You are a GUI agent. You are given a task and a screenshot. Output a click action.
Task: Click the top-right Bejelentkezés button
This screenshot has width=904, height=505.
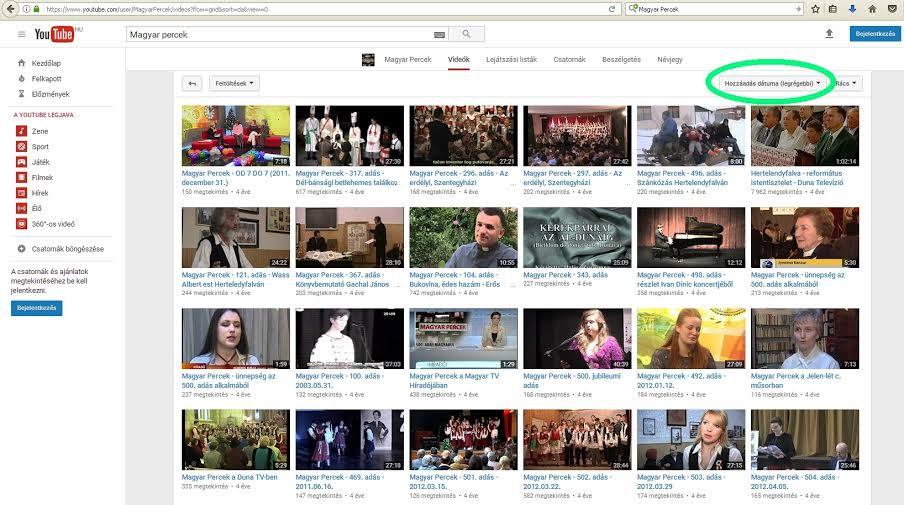(874, 34)
